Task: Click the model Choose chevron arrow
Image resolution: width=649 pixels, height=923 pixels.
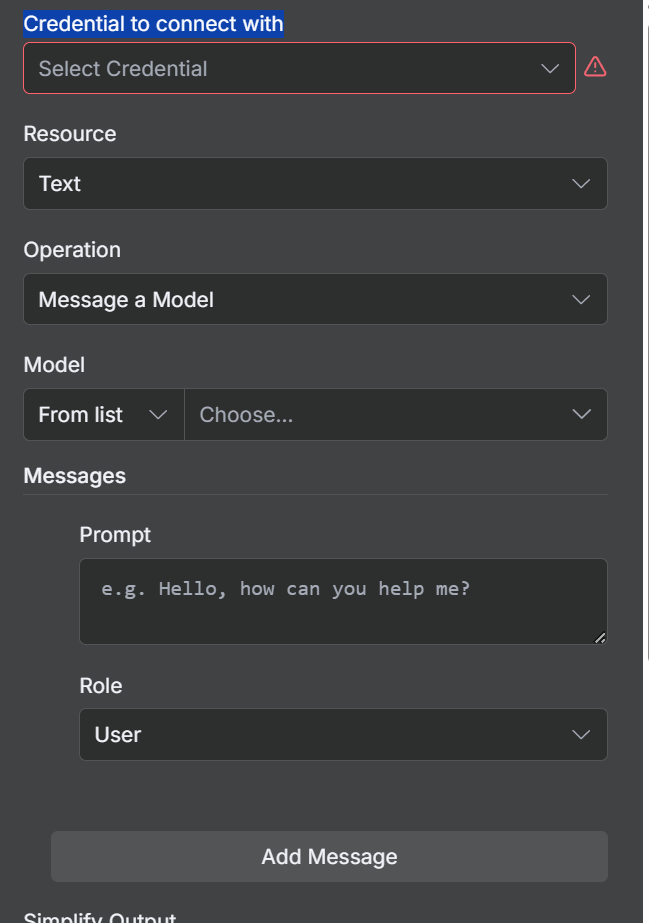Action: (581, 415)
